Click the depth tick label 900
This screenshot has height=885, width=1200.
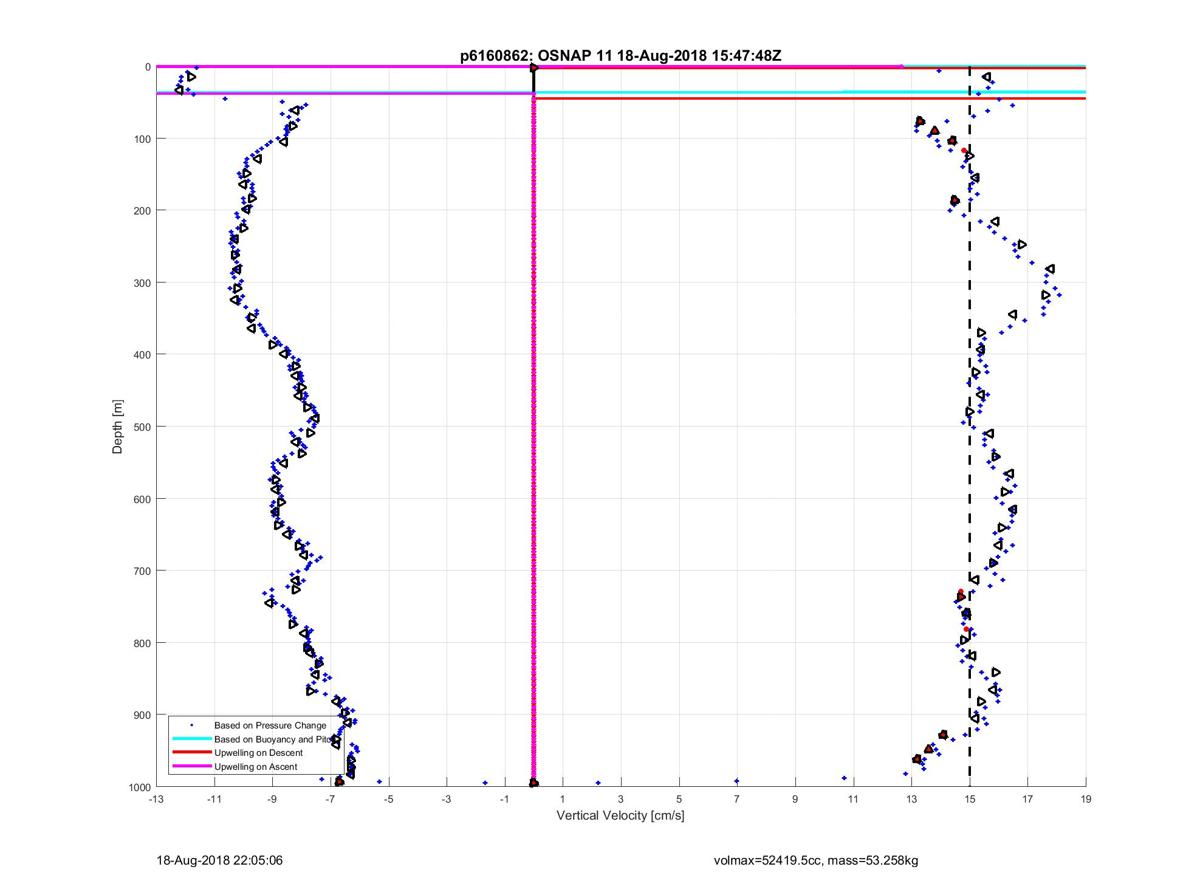(x=141, y=715)
